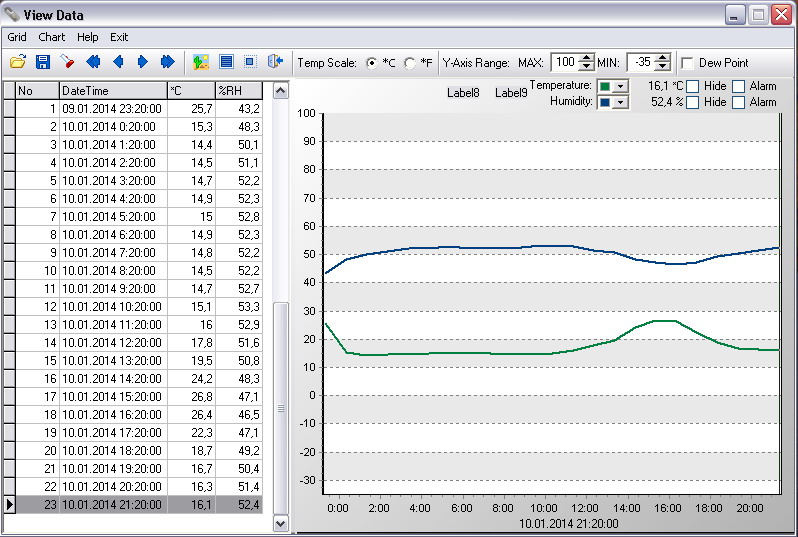This screenshot has height=537, width=798.
Task: Enable Alarm for the humidity line
Action: pos(739,102)
